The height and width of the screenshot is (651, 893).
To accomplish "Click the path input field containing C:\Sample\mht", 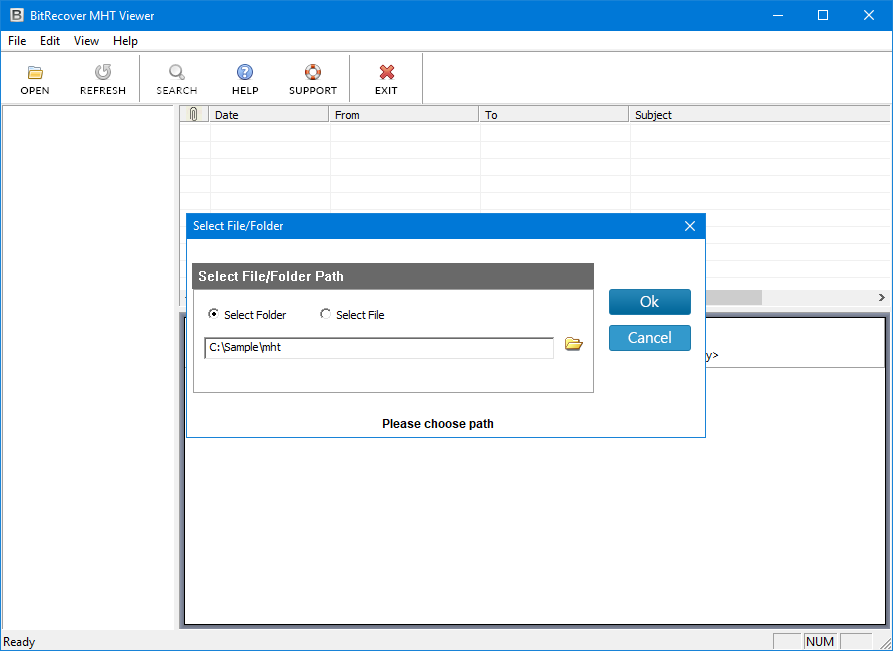I will (x=379, y=347).
